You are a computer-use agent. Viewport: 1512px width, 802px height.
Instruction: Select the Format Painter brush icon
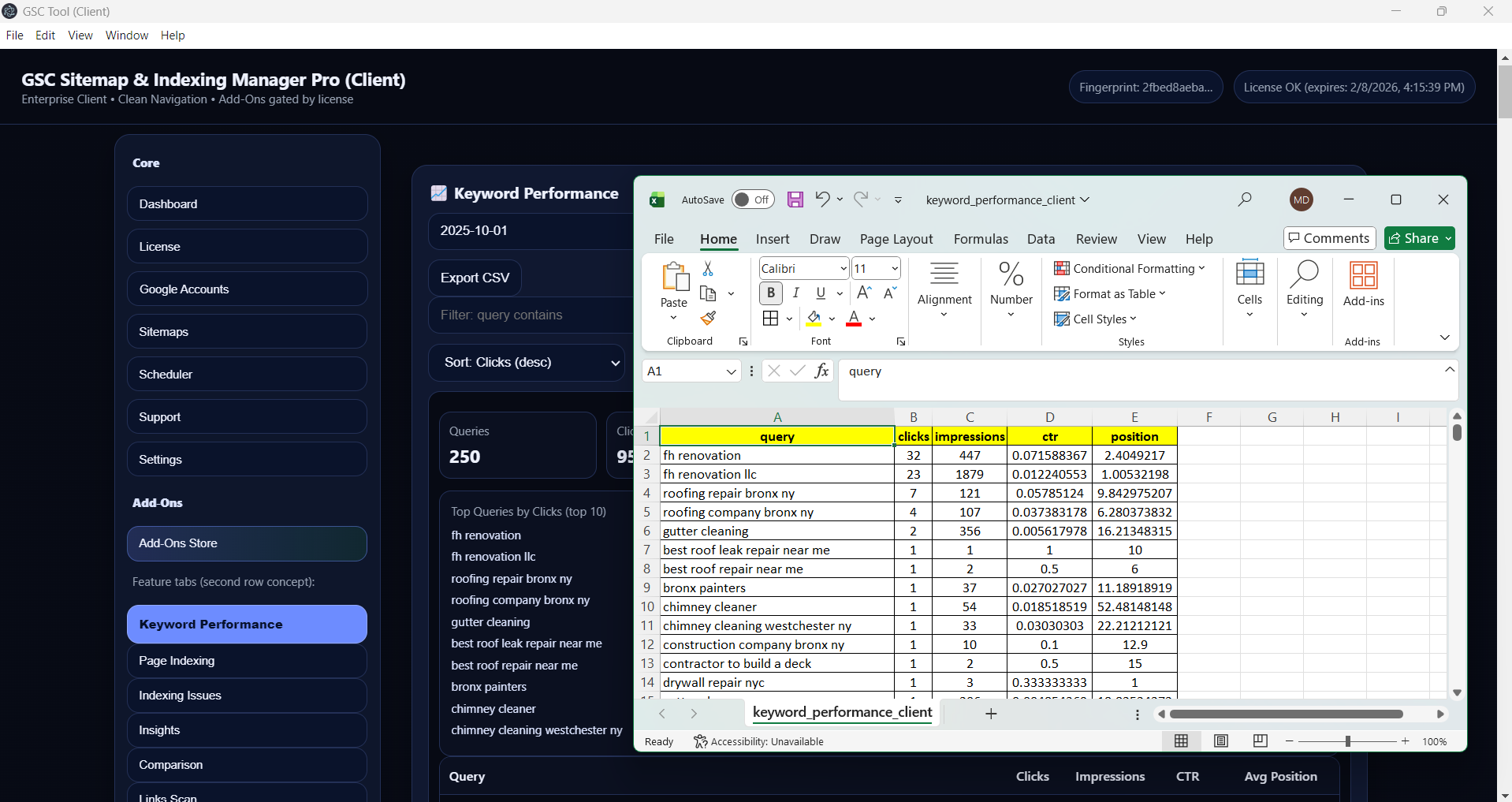tap(708, 318)
